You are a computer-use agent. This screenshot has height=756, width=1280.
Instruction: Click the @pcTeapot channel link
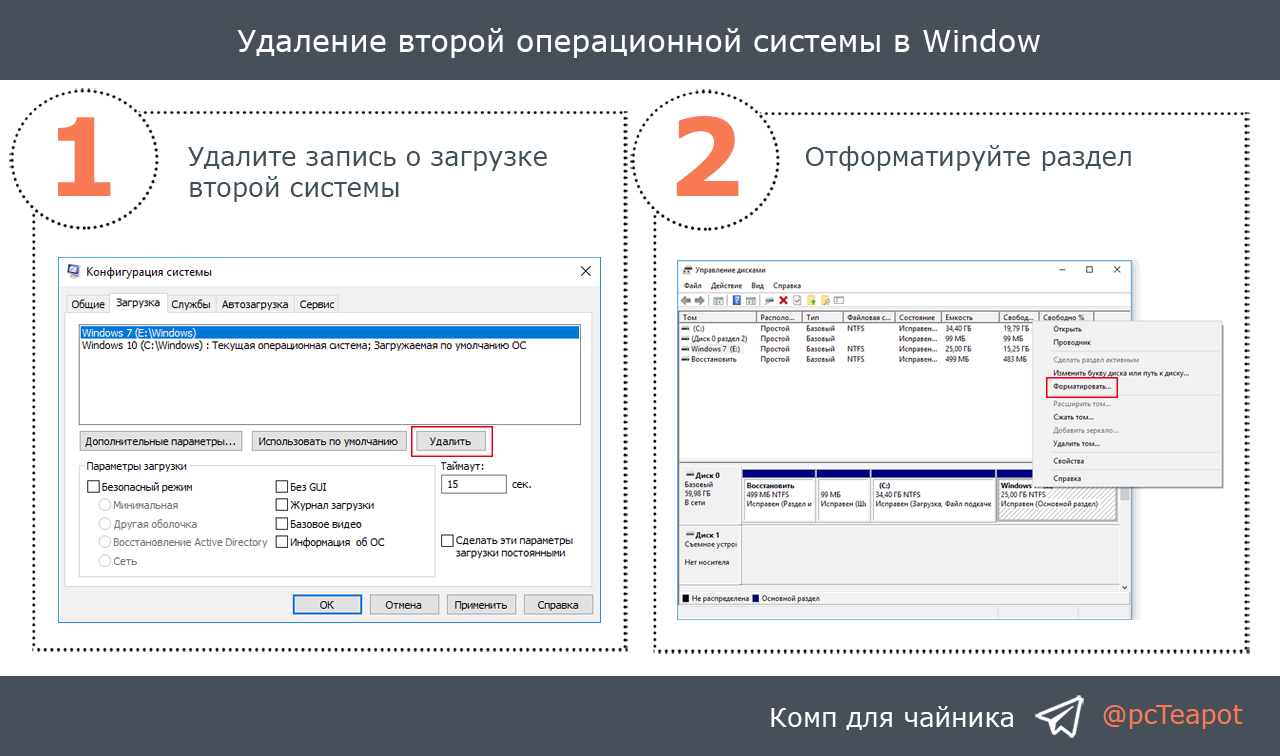tap(1172, 715)
